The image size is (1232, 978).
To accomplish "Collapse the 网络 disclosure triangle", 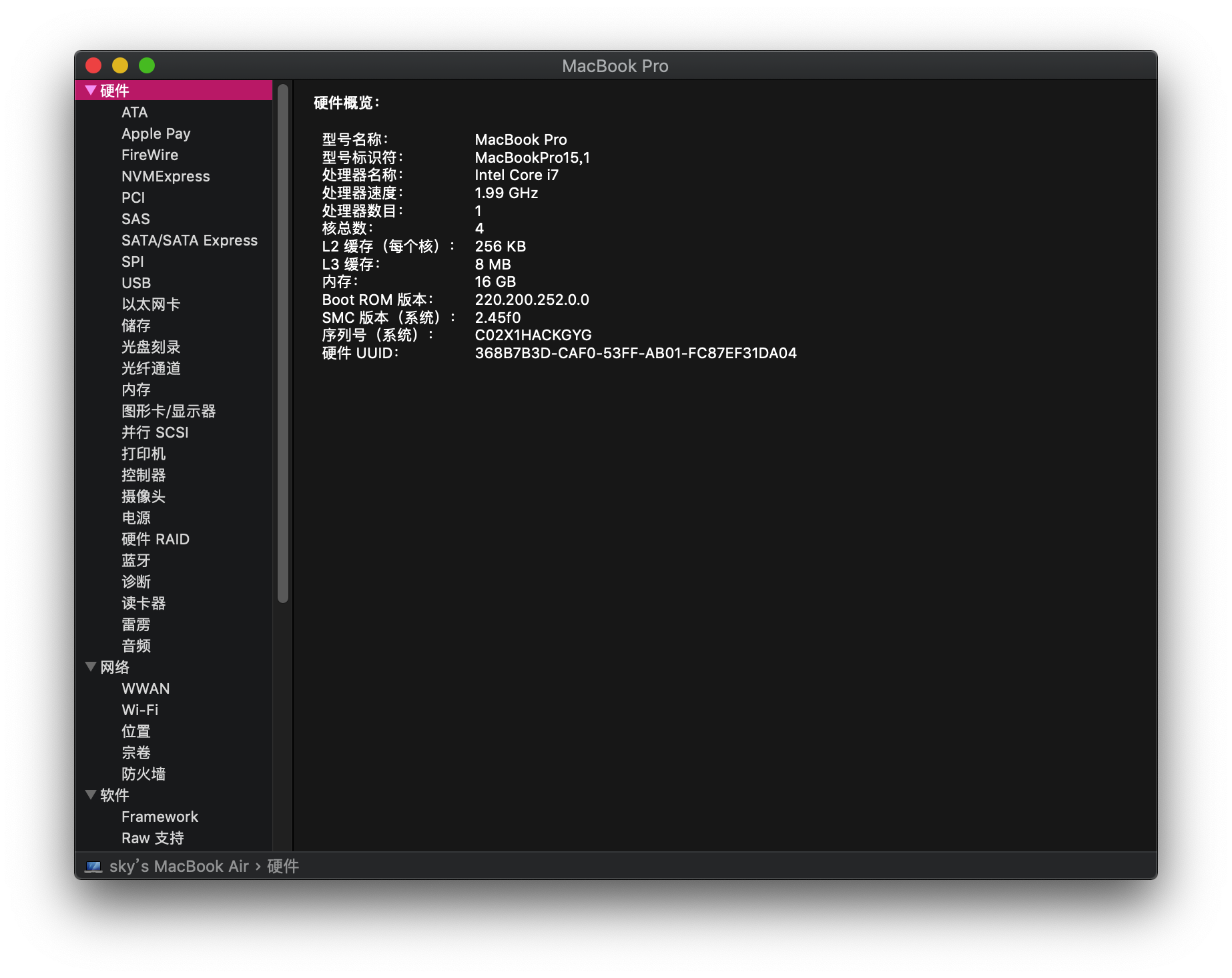I will [91, 666].
